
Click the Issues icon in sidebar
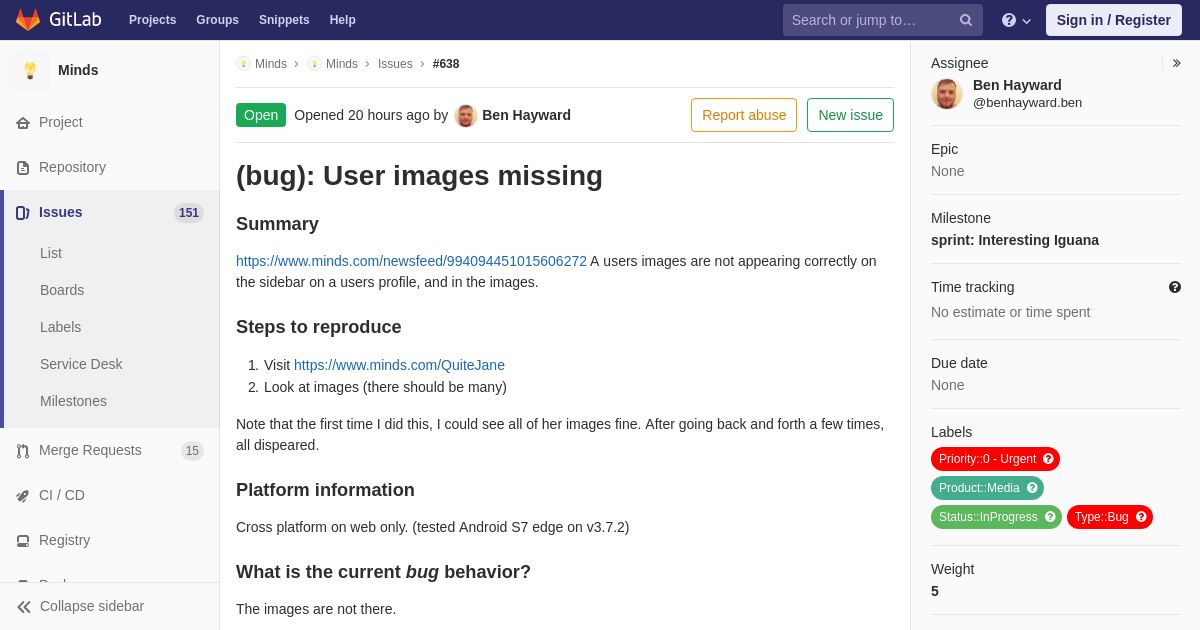coord(23,213)
